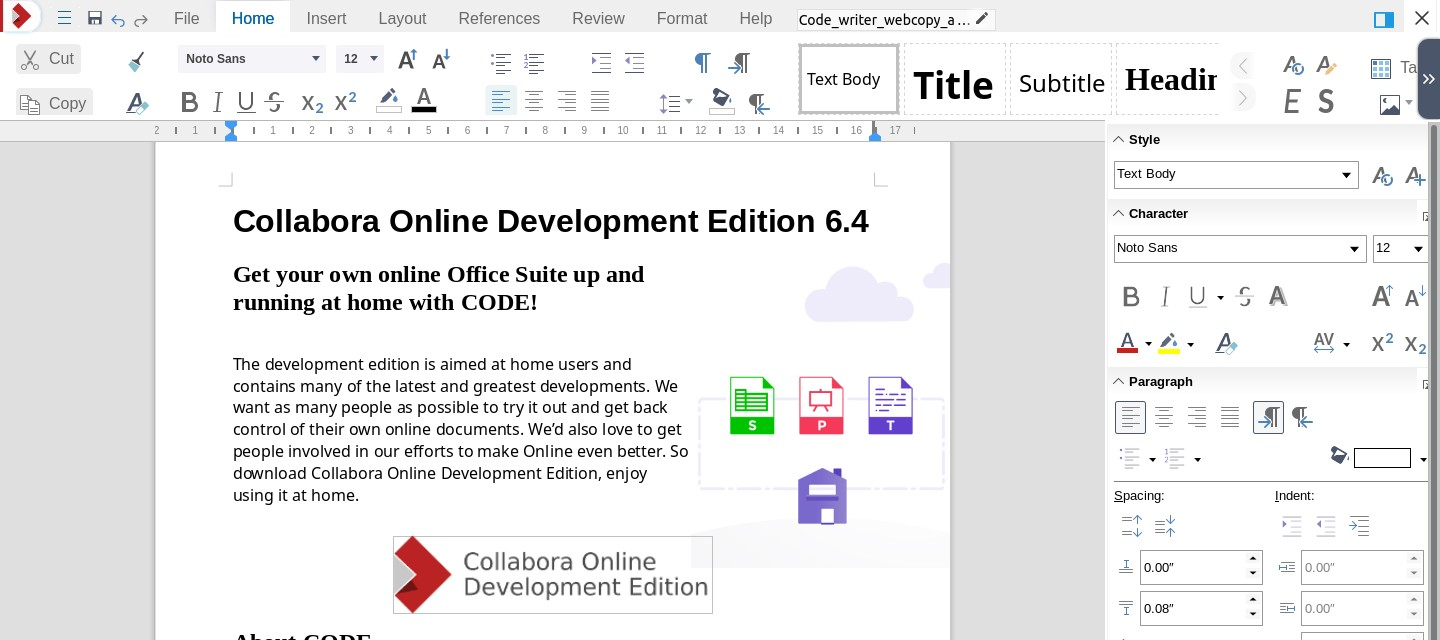Click the Cut button in the toolbar
1440x640 pixels.
click(48, 59)
